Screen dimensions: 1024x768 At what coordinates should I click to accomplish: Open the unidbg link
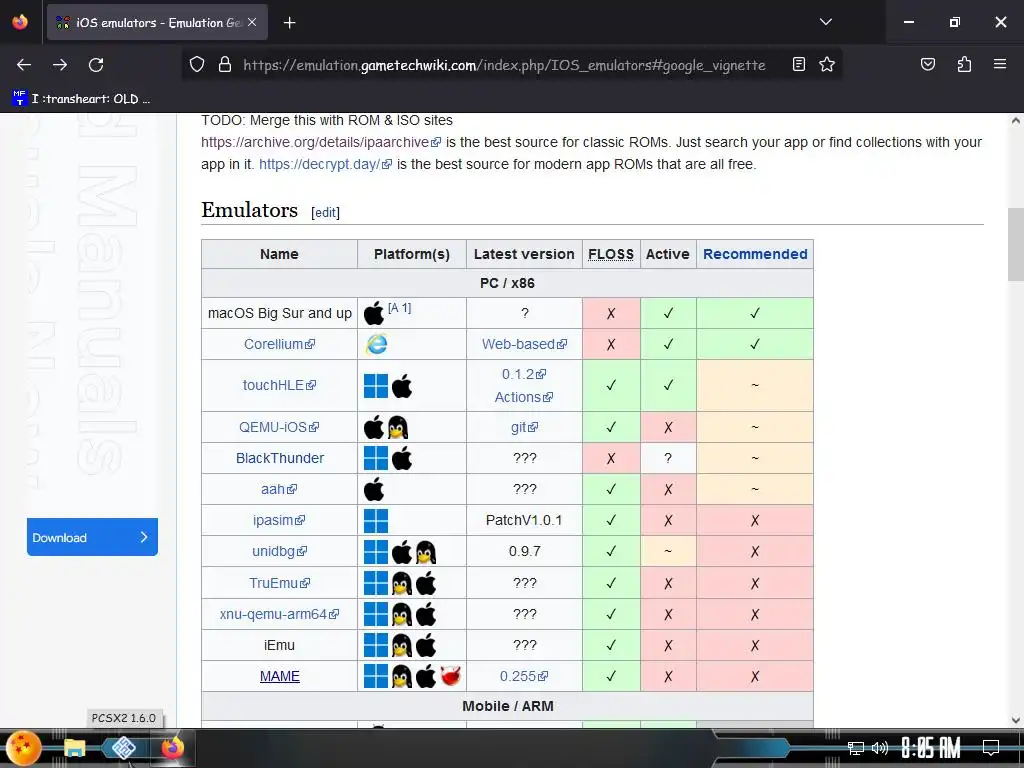pos(279,551)
